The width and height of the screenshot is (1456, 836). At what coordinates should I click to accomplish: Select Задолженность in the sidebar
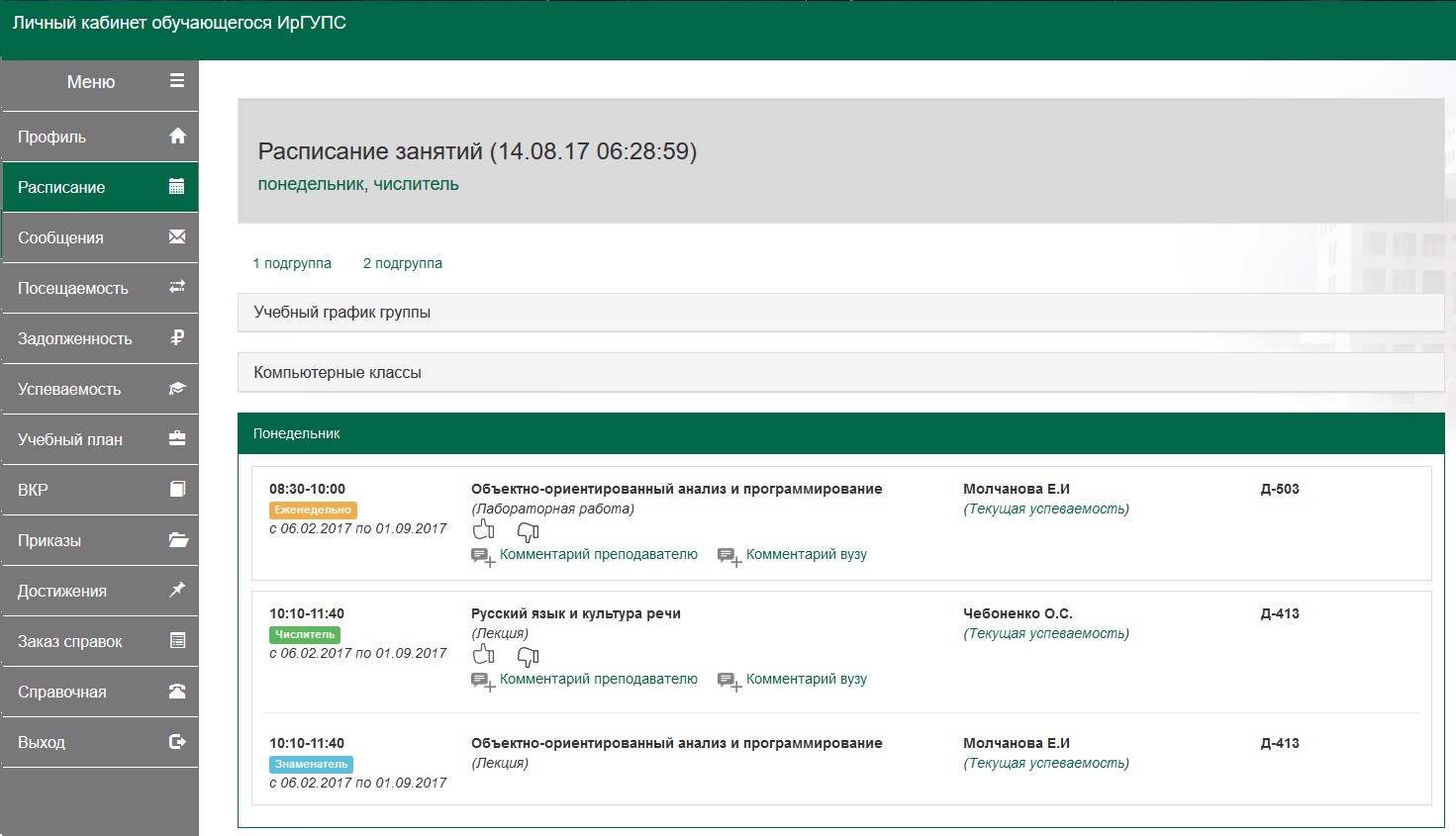(100, 338)
